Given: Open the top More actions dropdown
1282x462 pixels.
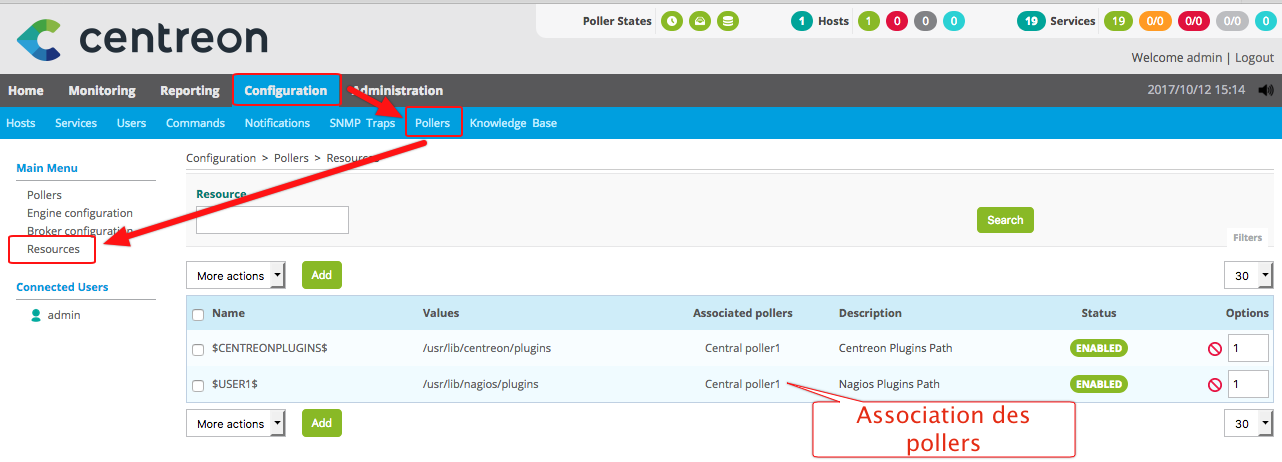Looking at the screenshot, I should coord(236,275).
